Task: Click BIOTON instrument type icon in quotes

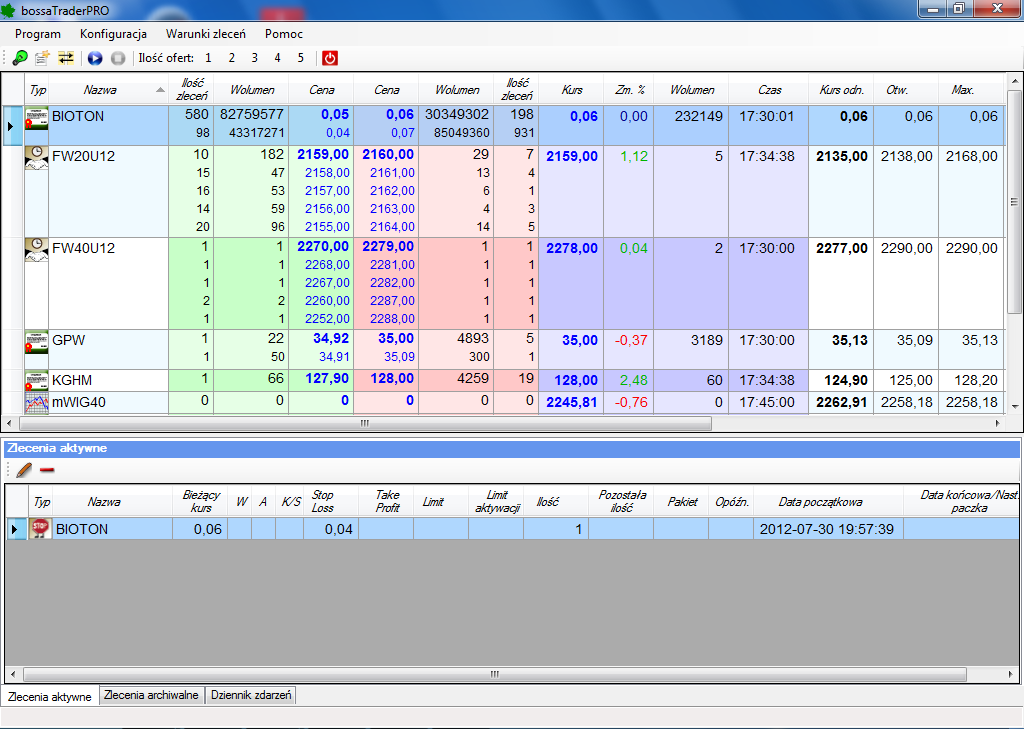Action: point(37,118)
